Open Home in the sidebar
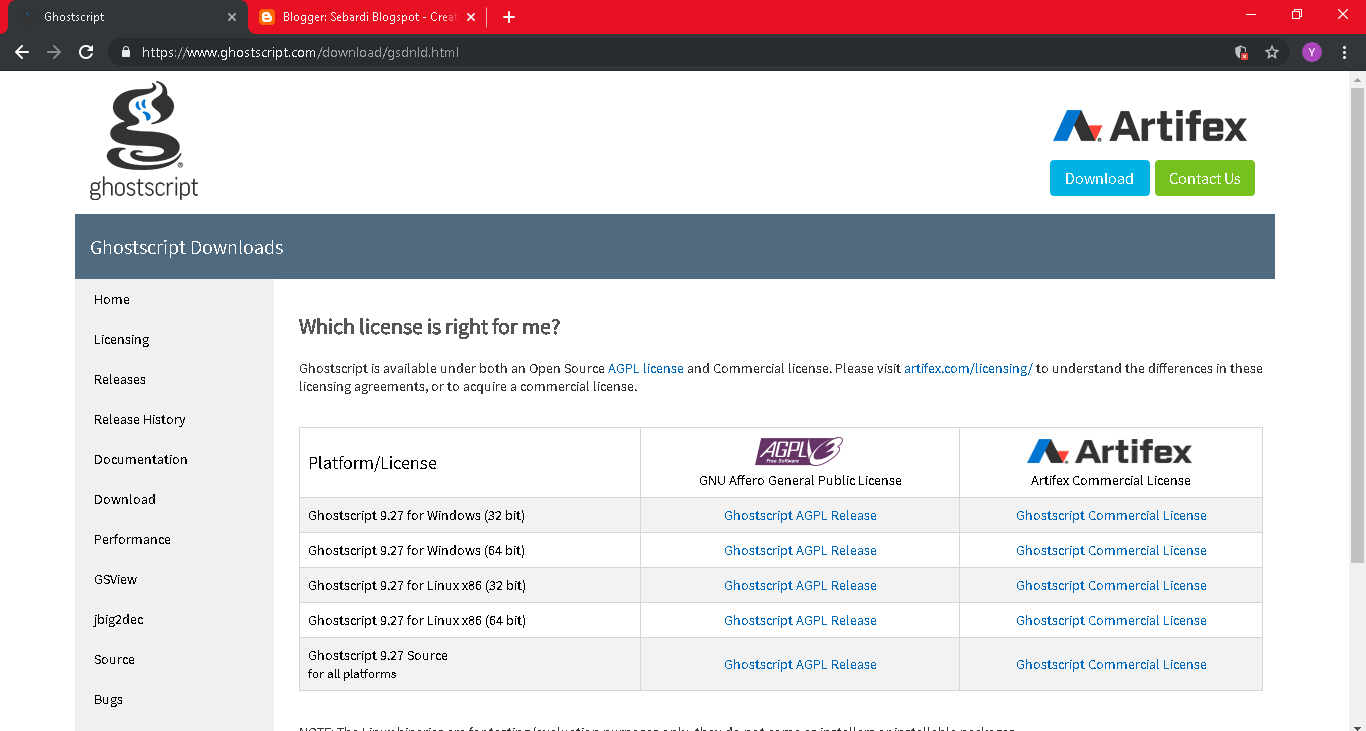1366x731 pixels. (112, 299)
